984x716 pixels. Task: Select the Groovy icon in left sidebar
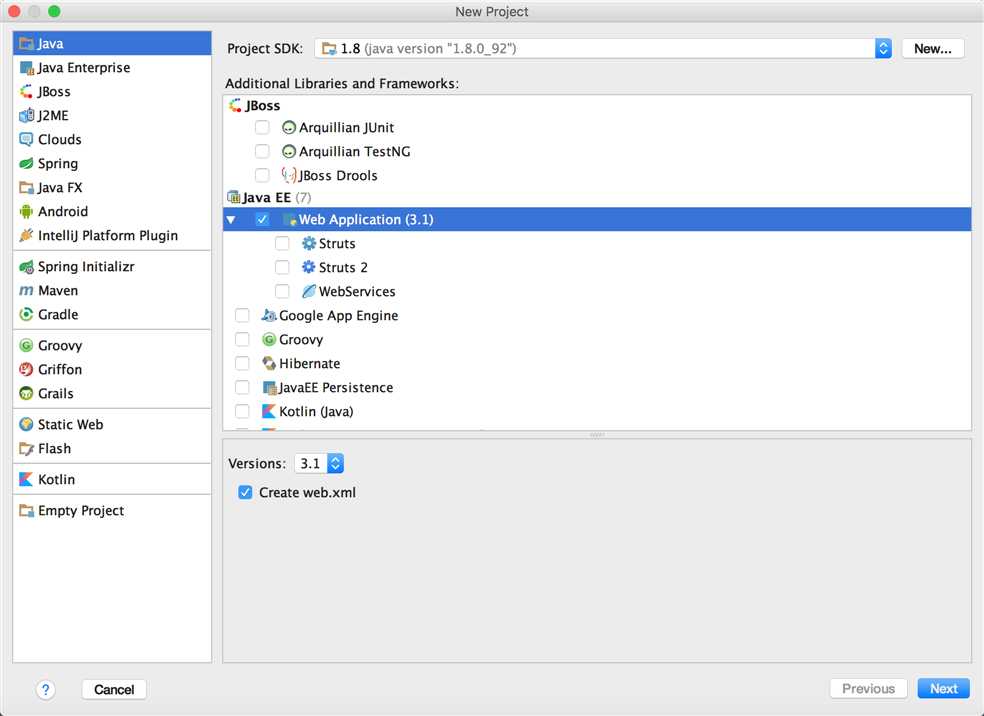point(26,346)
